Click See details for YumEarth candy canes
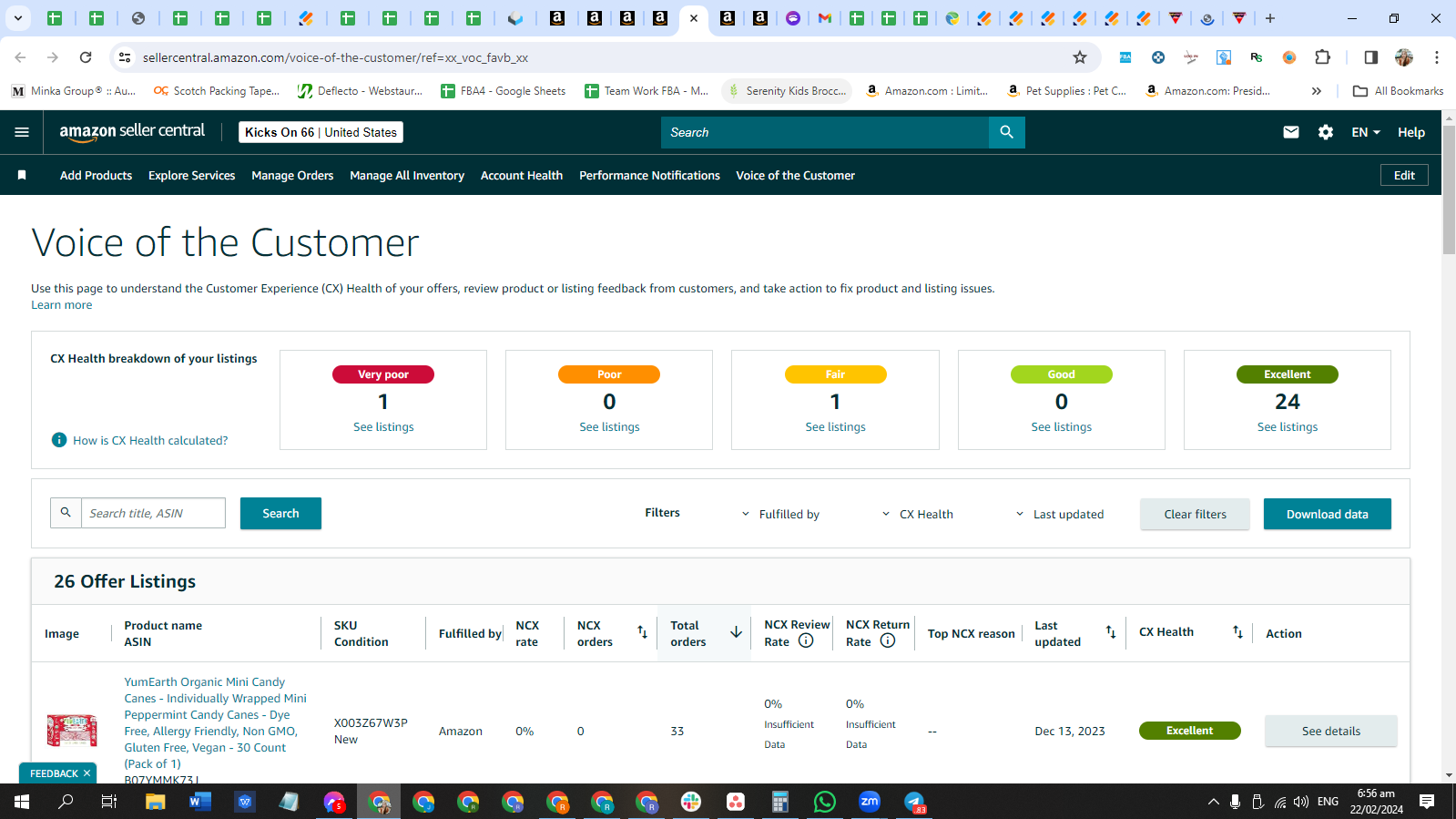Viewport: 1456px width, 819px height. (x=1330, y=731)
